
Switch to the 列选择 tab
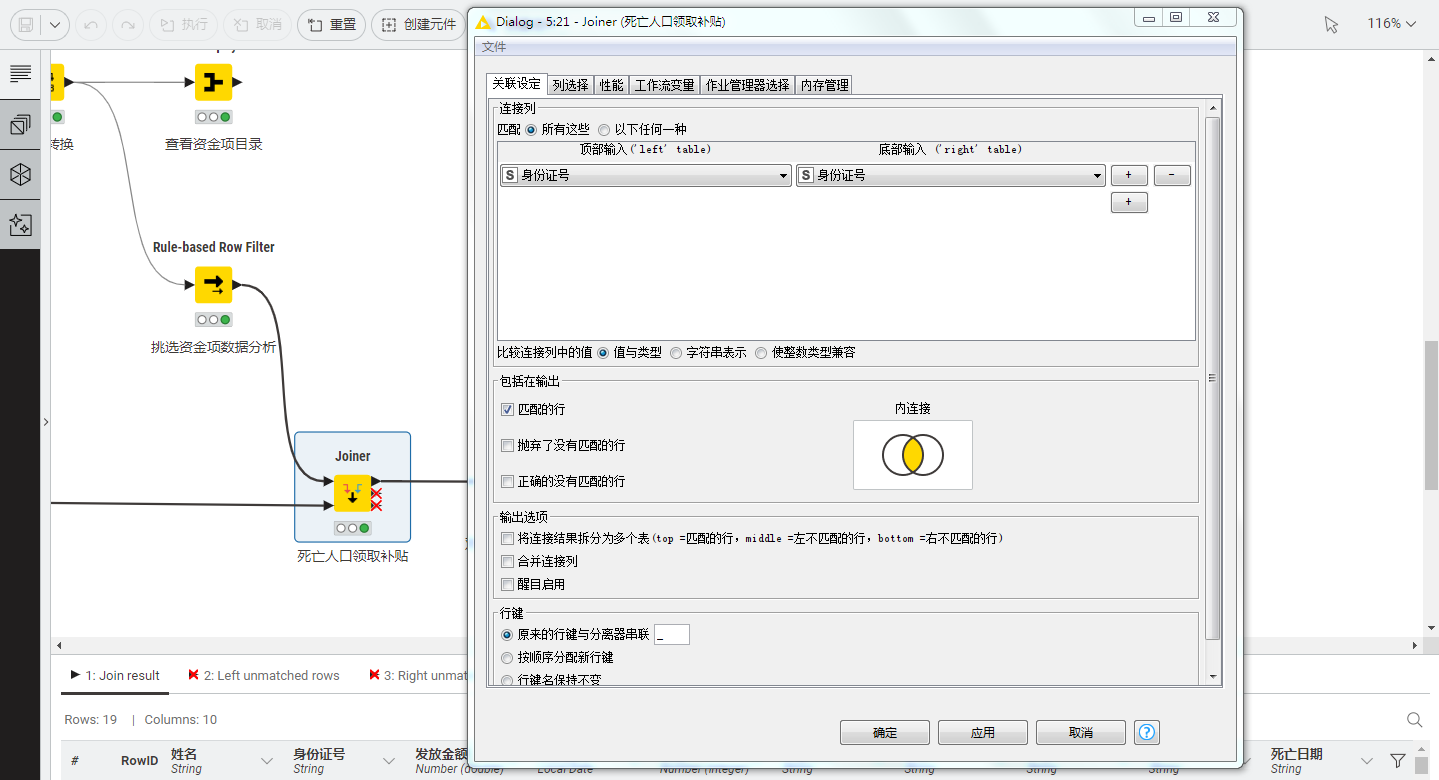click(569, 85)
